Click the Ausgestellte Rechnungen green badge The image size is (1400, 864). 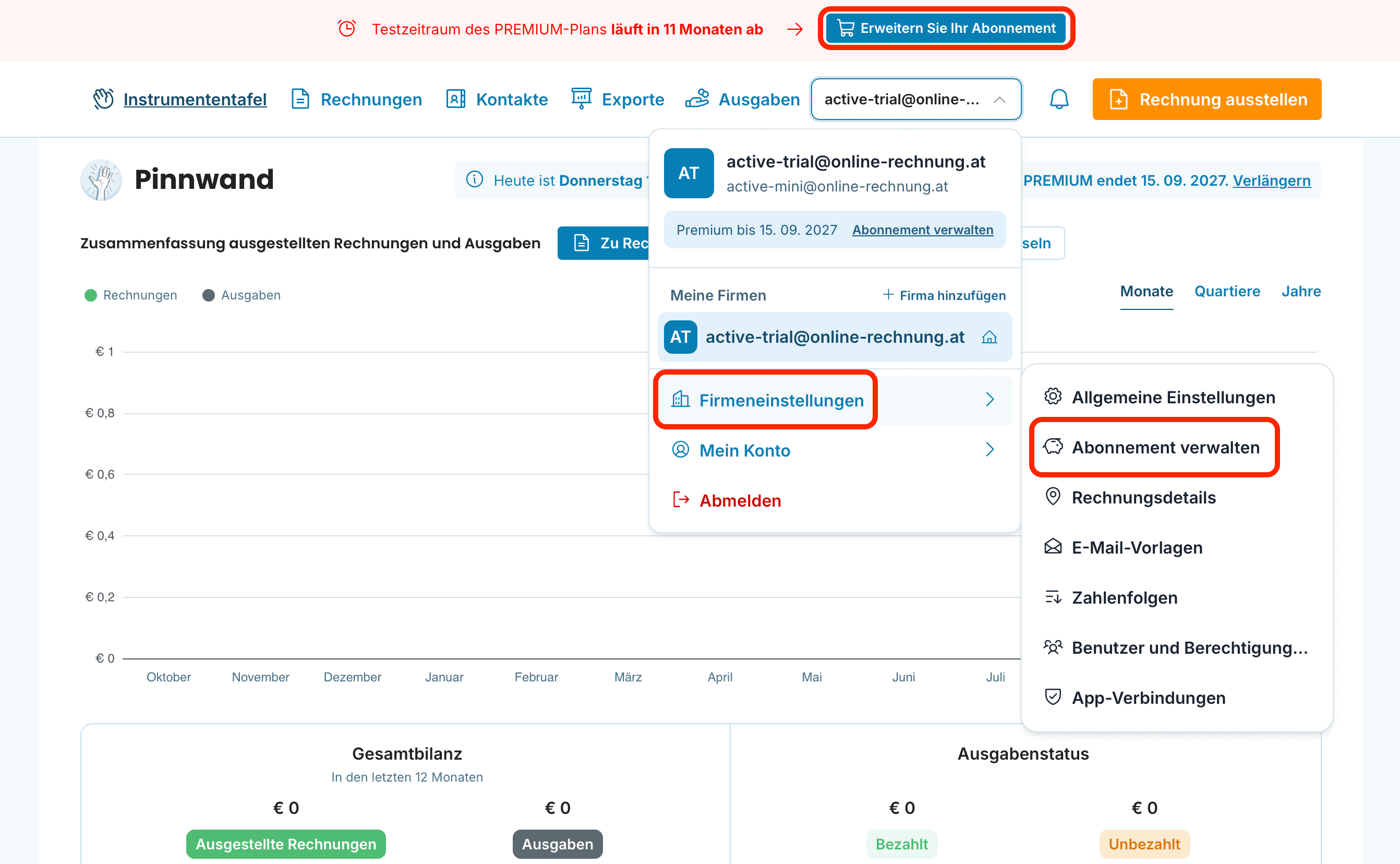click(286, 844)
